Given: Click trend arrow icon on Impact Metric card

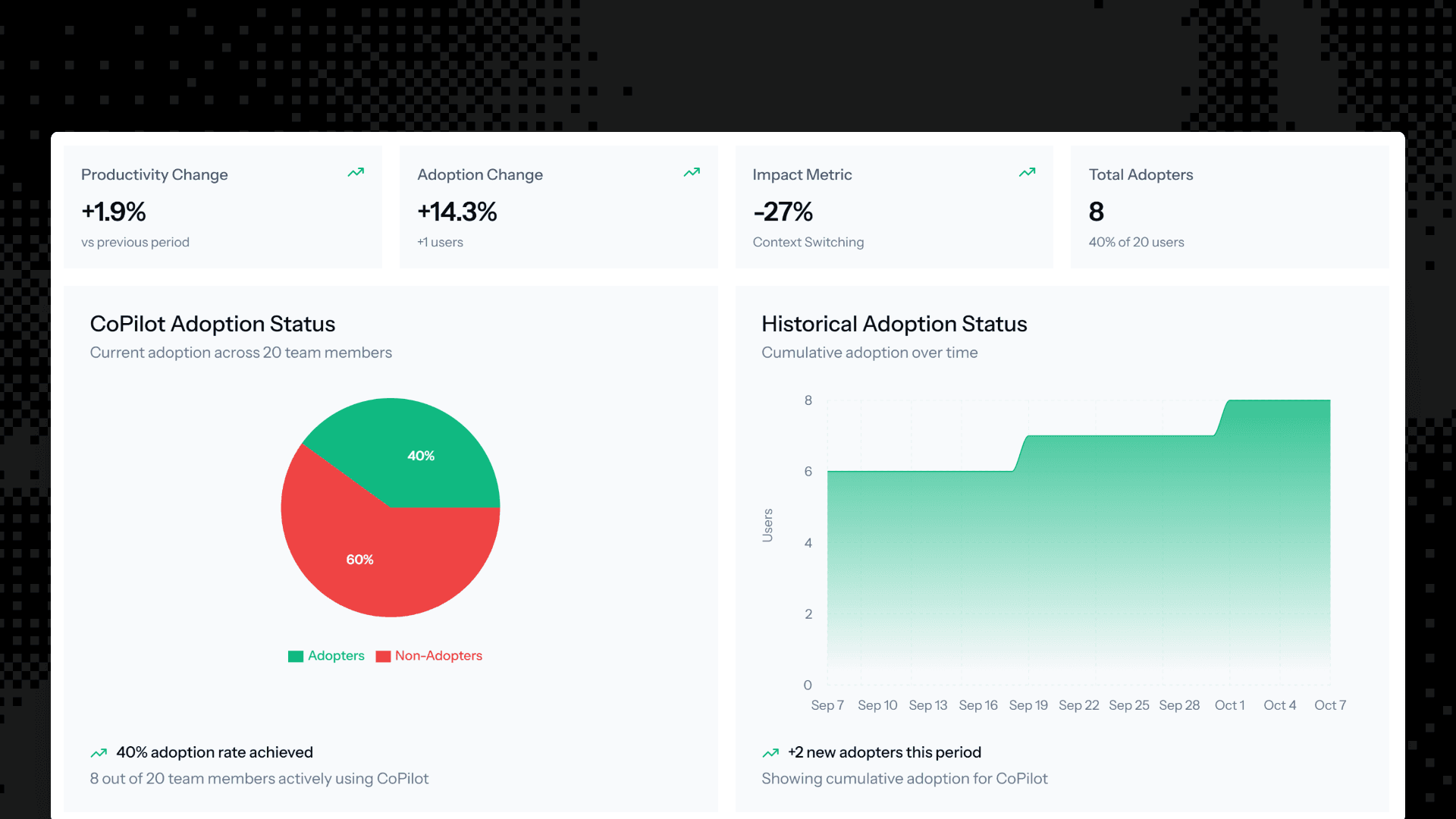Looking at the screenshot, I should tap(1027, 173).
